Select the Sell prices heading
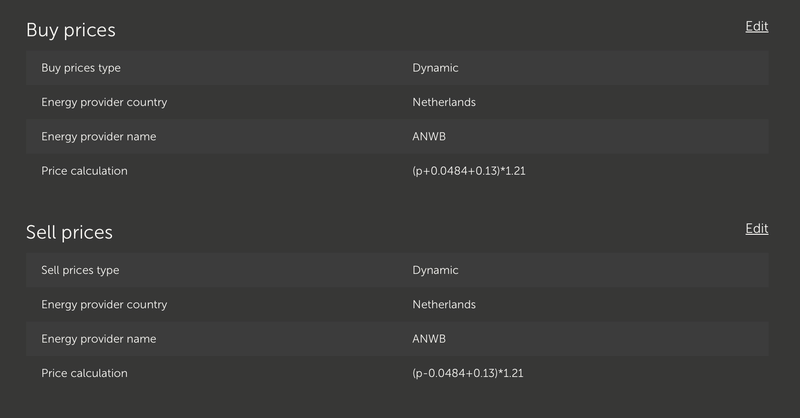Viewport: 800px width, 418px height. click(x=69, y=232)
